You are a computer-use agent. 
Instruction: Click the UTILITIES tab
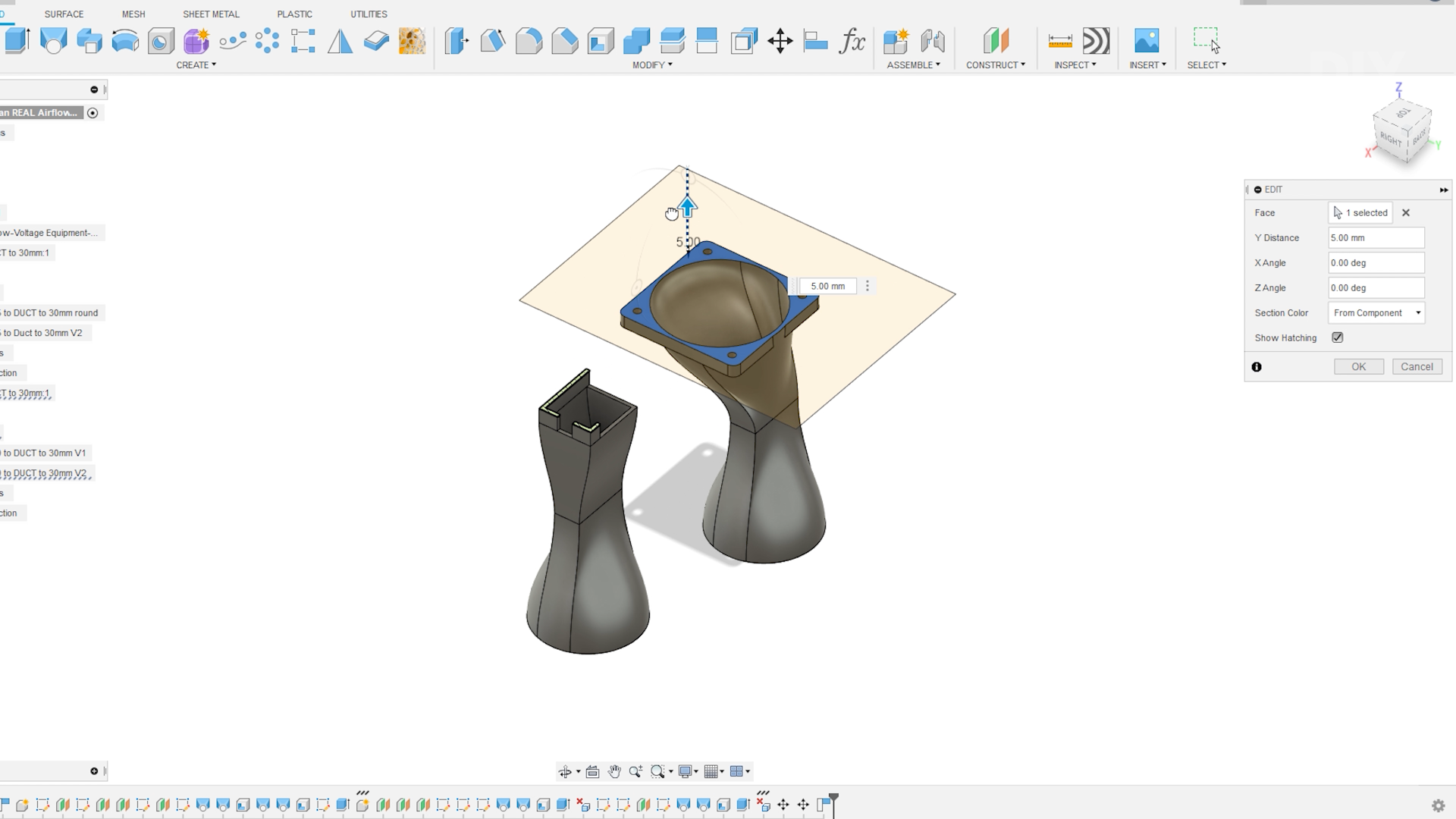click(369, 13)
